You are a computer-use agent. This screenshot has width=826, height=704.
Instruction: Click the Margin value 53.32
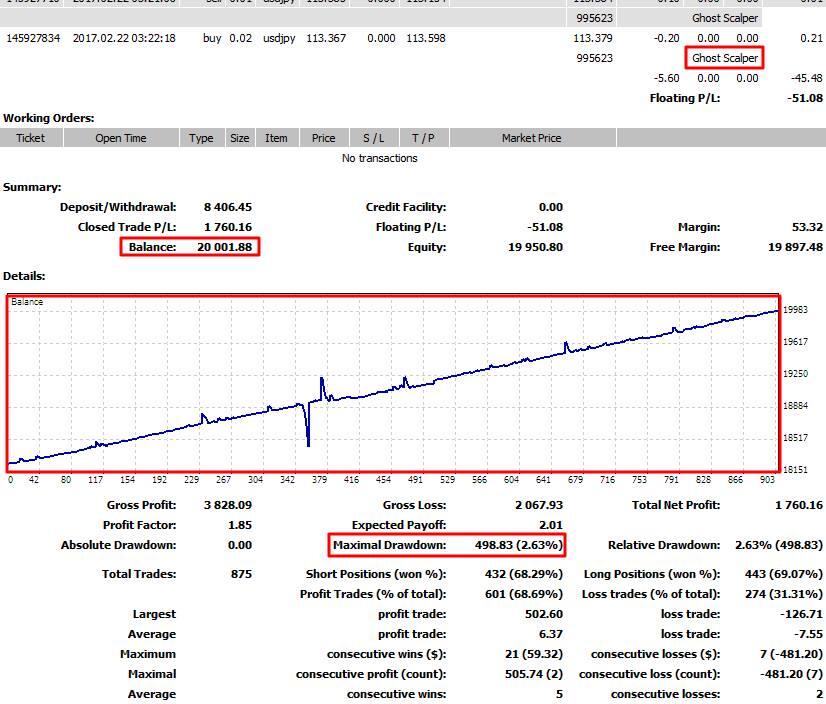pos(807,227)
